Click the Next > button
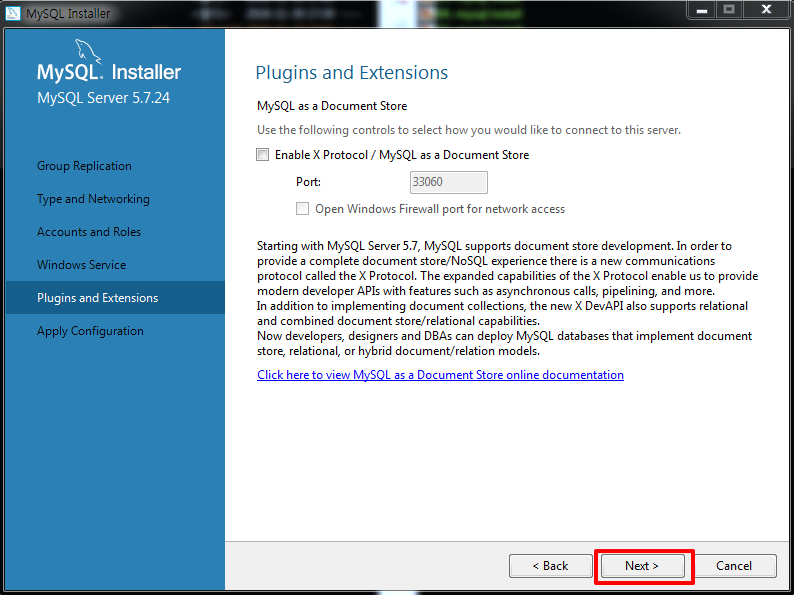Image resolution: width=794 pixels, height=595 pixels. (x=642, y=566)
